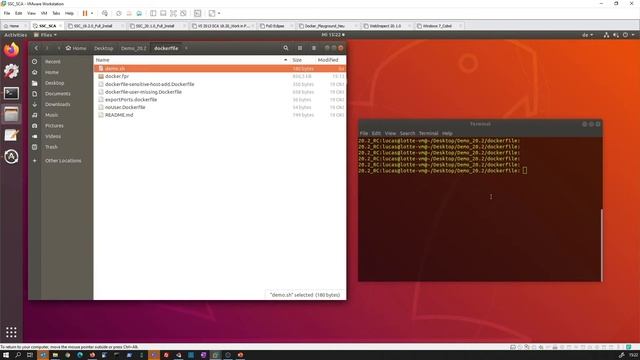Click the Terminal window's vertical scrollbar
Image resolution: width=640 pixels, height=360 pixels.
(601, 244)
